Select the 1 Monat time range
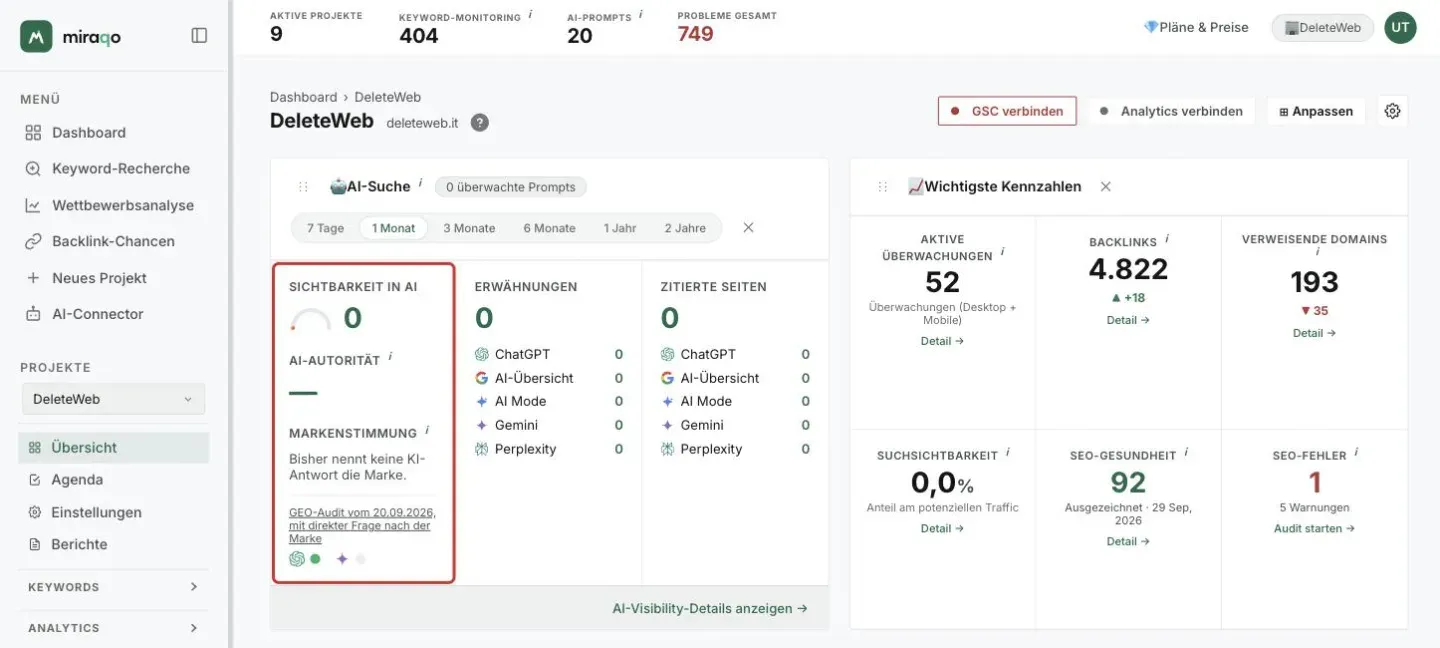This screenshot has width=1440, height=648. (393, 228)
